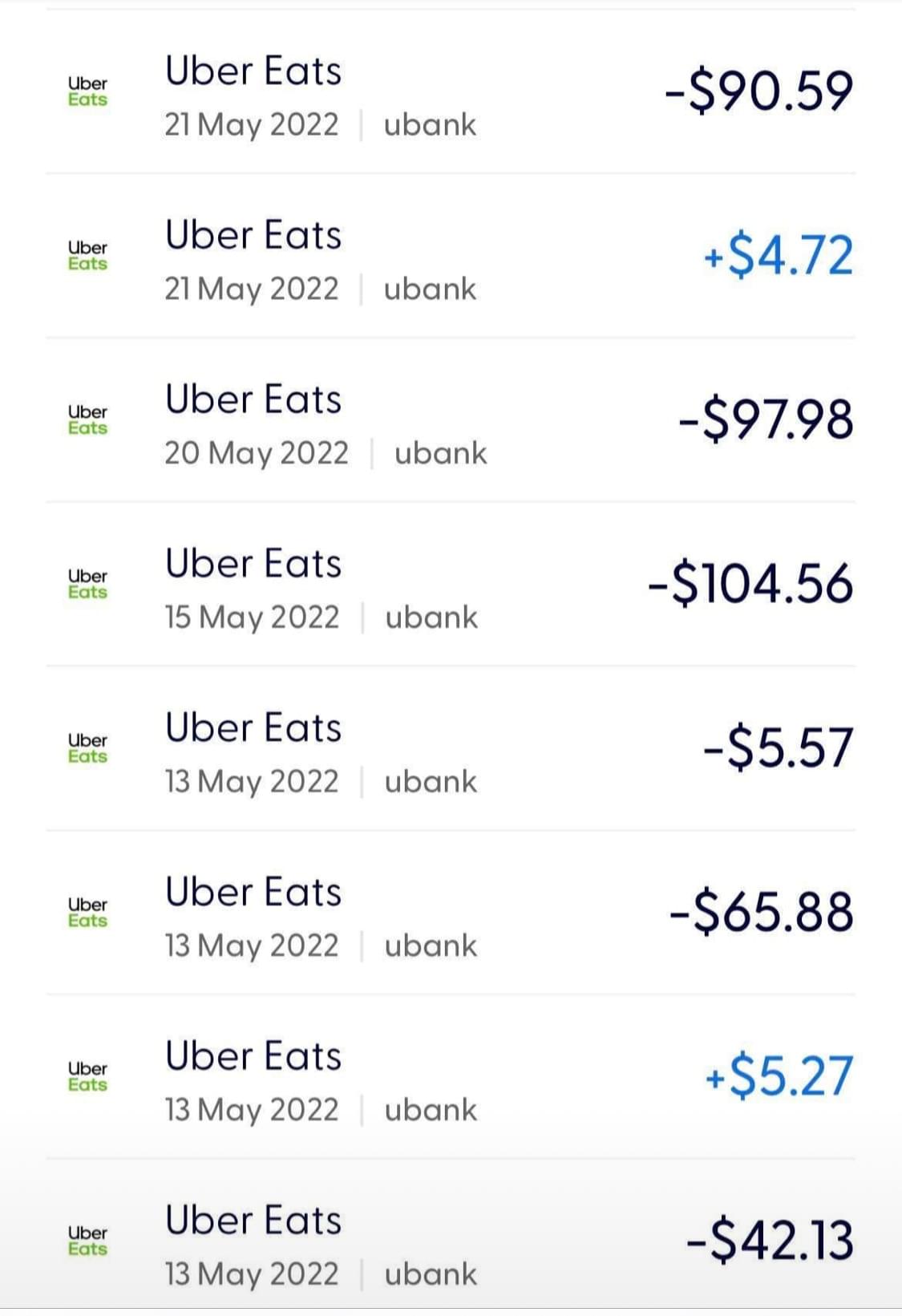Click the +$4.72 credit amount
The image size is (902, 1316).
click(778, 256)
